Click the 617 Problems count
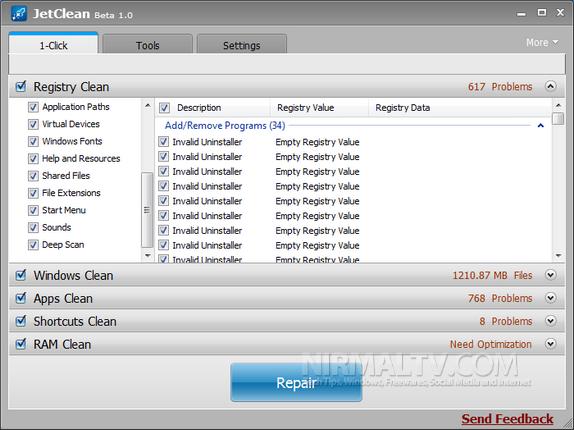Screen dimensions: 574x430 pyautogui.click(x=500, y=87)
